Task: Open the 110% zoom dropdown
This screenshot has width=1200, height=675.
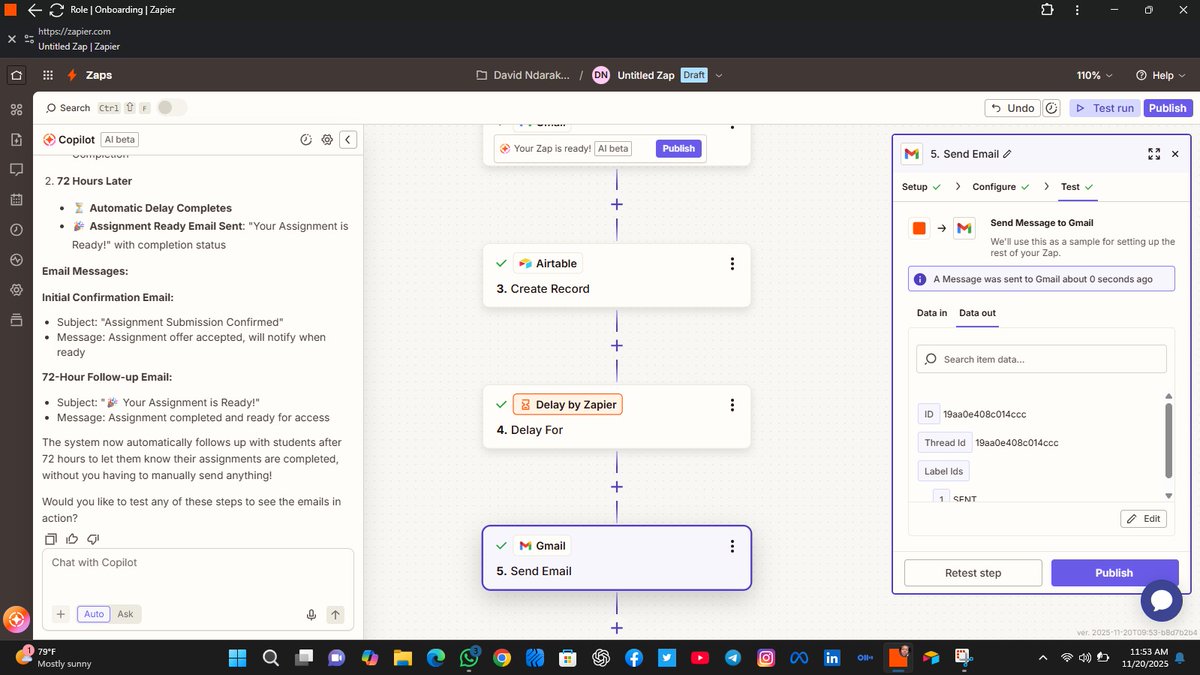Action: coord(1094,74)
